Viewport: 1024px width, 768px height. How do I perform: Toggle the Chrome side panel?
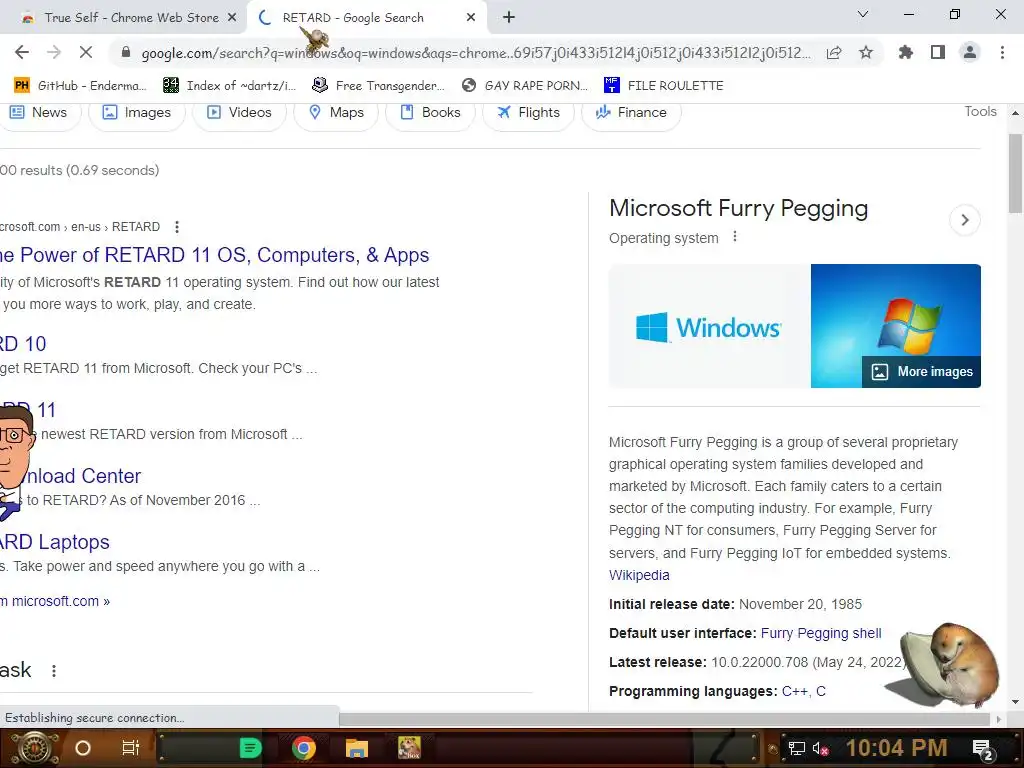click(x=938, y=52)
